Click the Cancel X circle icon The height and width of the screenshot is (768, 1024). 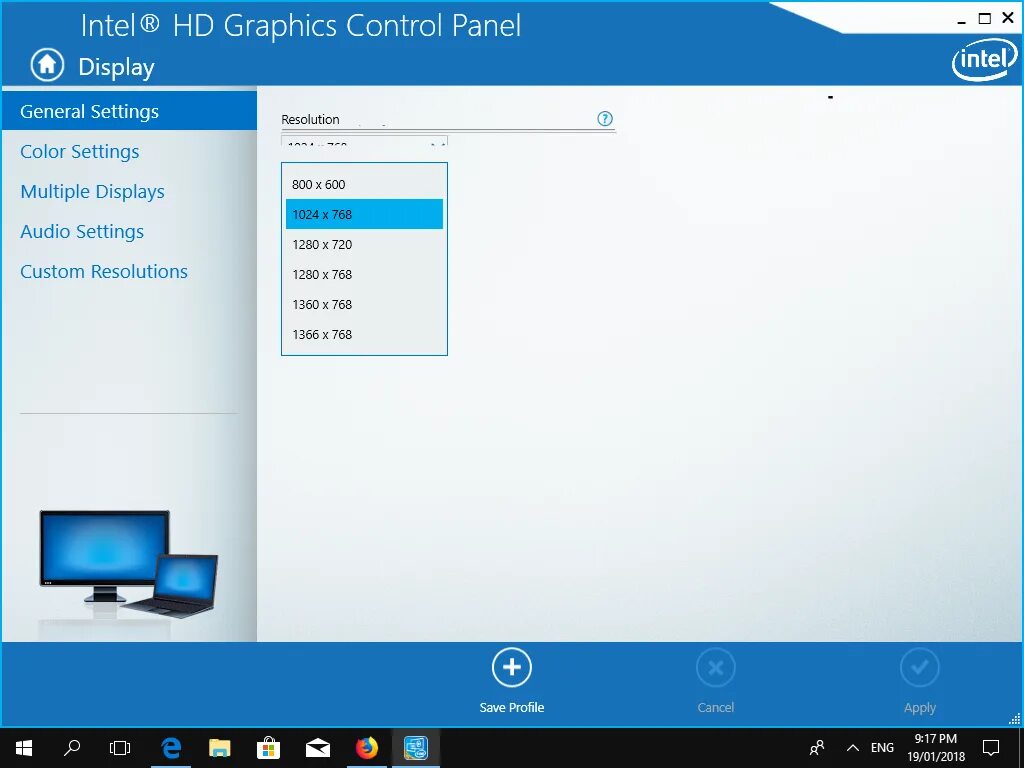coord(716,667)
